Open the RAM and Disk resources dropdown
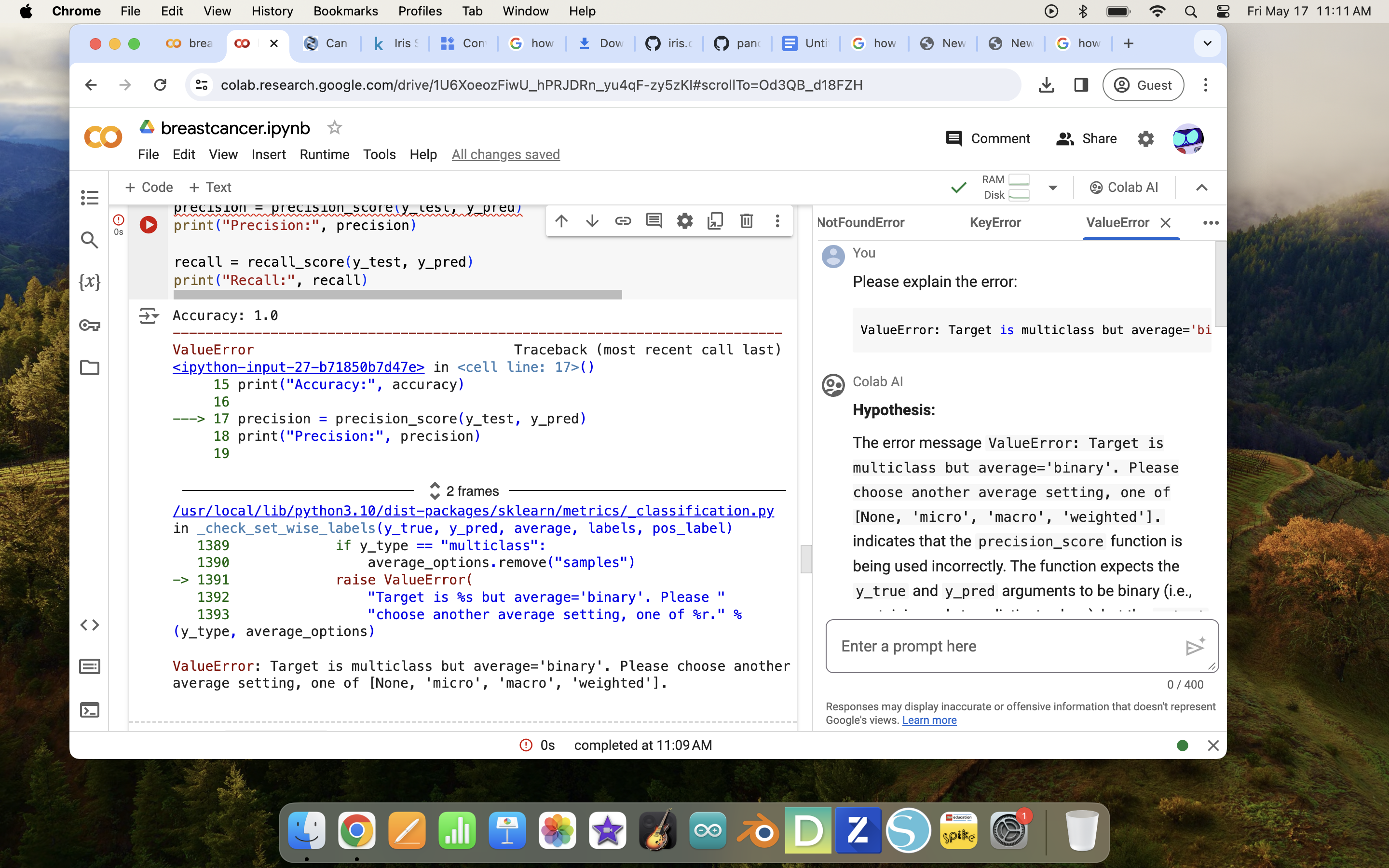This screenshot has width=1389, height=868. coord(1053,188)
